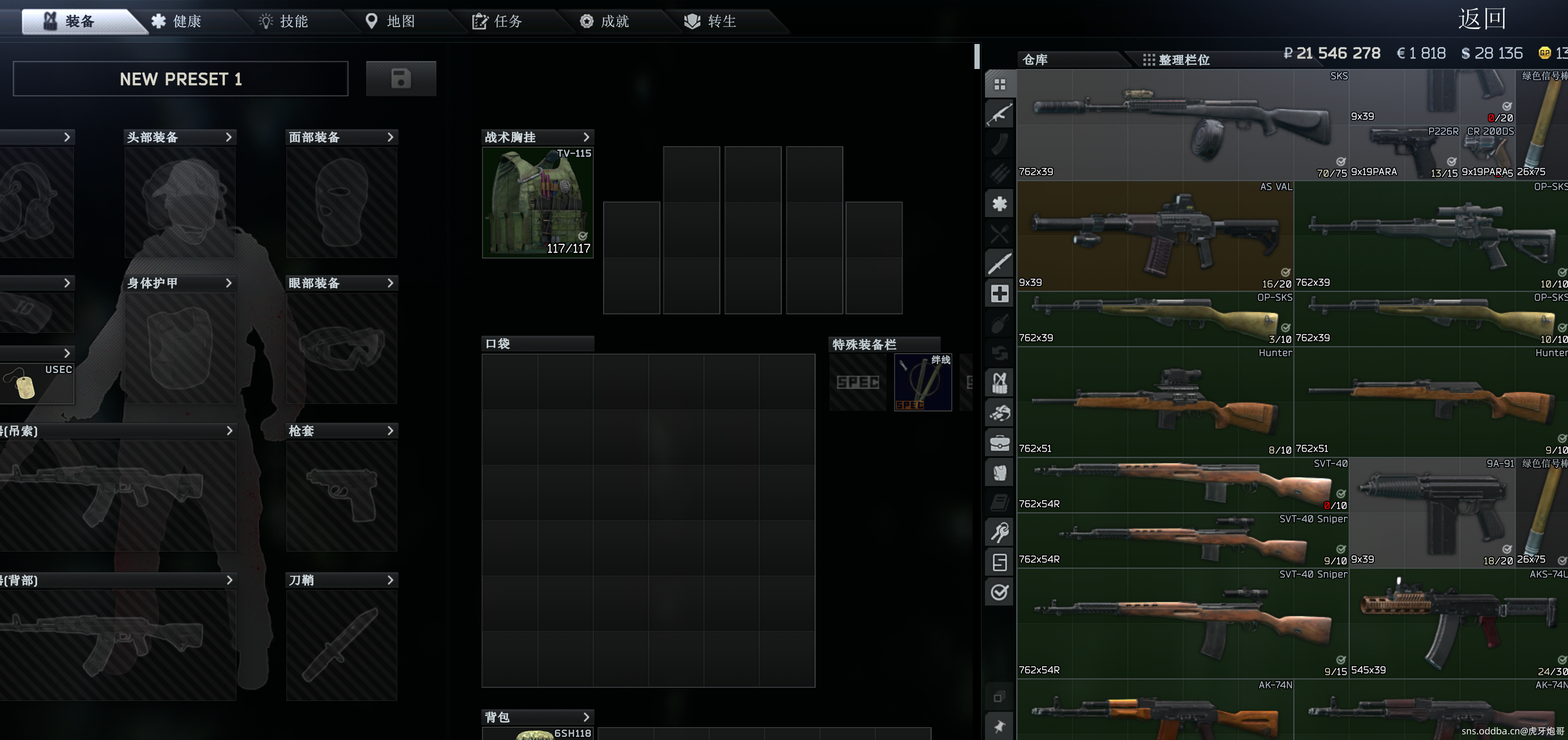
Task: Expand the 面部装备 face cover slot chevron
Action: [x=391, y=137]
